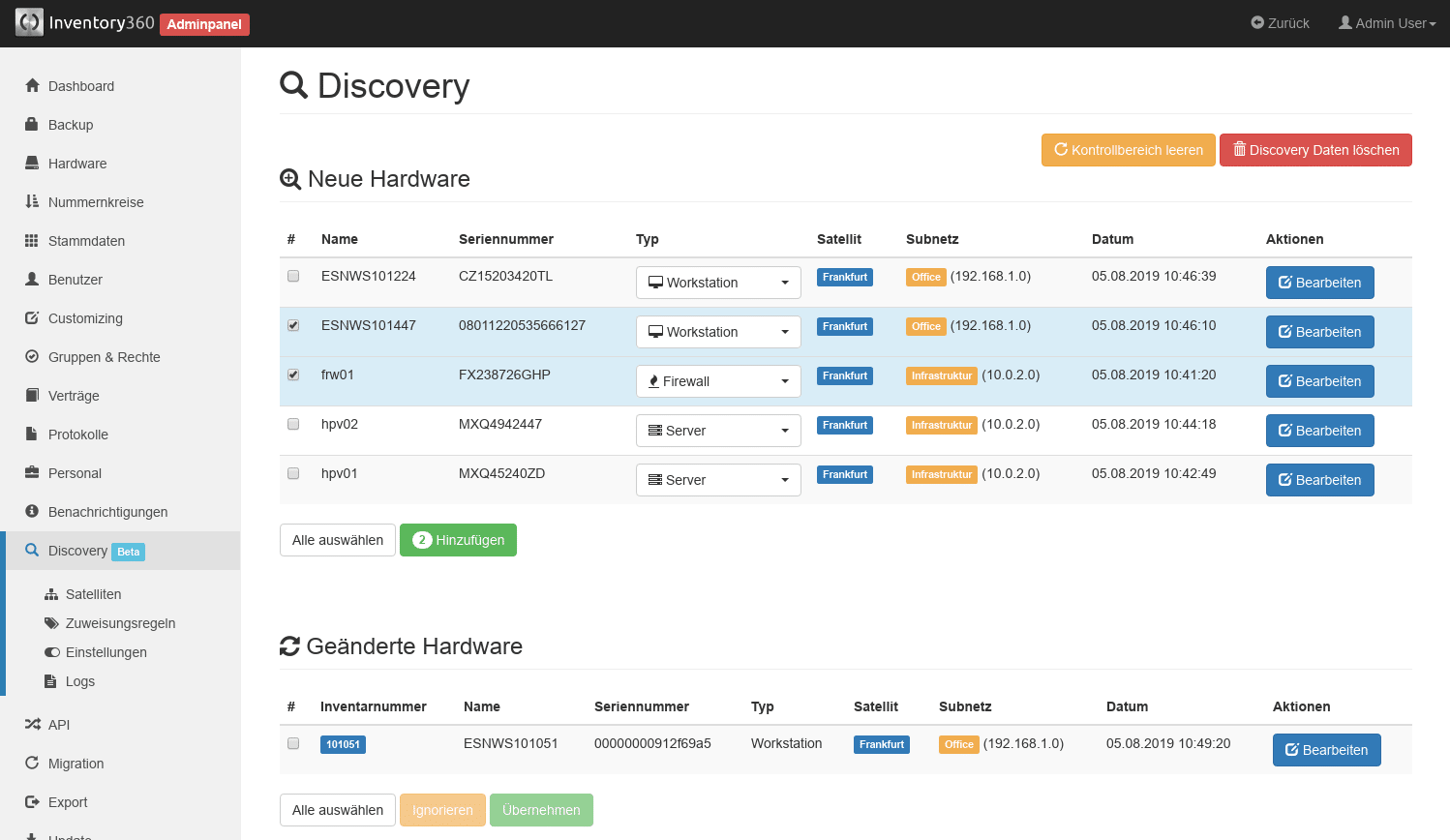1450x840 pixels.
Task: Select the Hardware section icon
Action: (32, 163)
